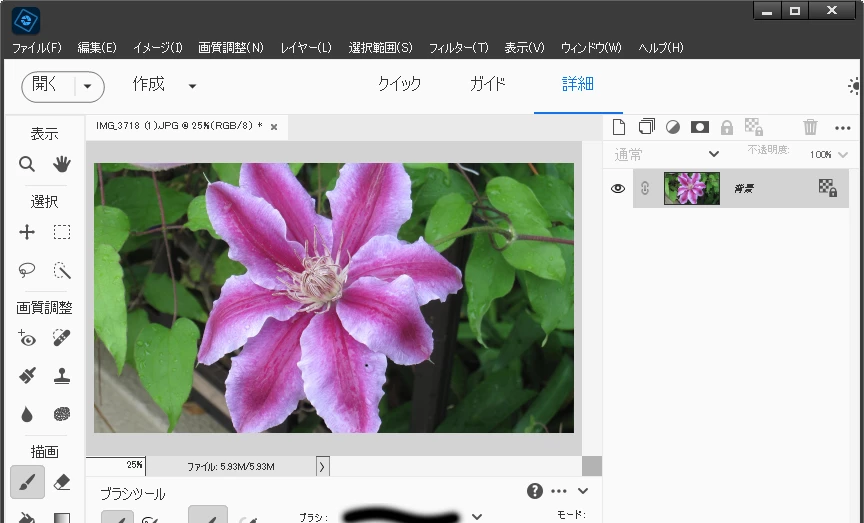Lock transparent pixels in layers panel
The width and height of the screenshot is (864, 523).
[754, 127]
